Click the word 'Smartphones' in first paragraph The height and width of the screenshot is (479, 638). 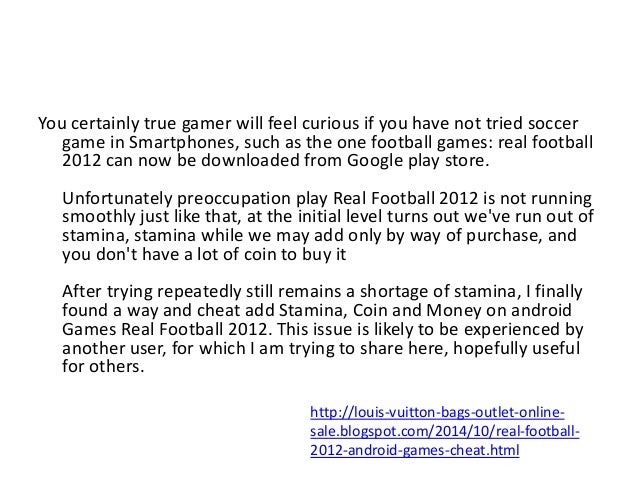pos(182,143)
